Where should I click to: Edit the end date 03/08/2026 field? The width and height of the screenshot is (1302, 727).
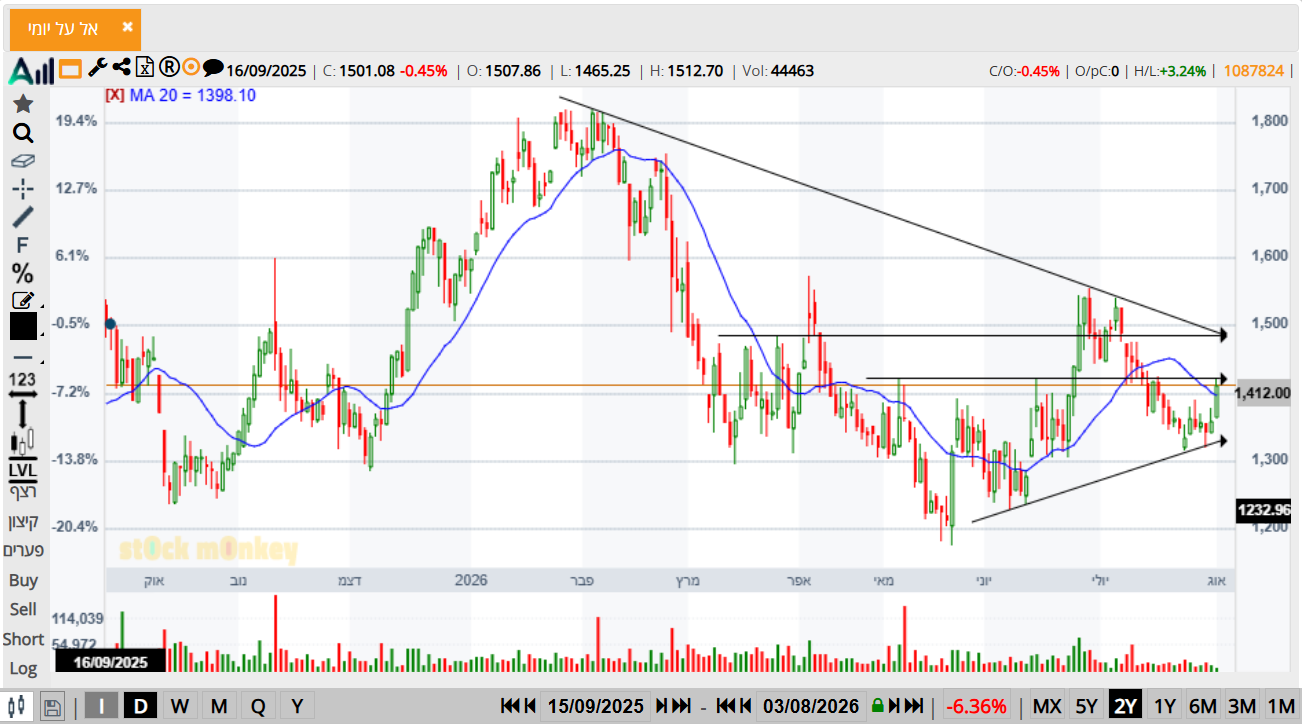click(813, 706)
